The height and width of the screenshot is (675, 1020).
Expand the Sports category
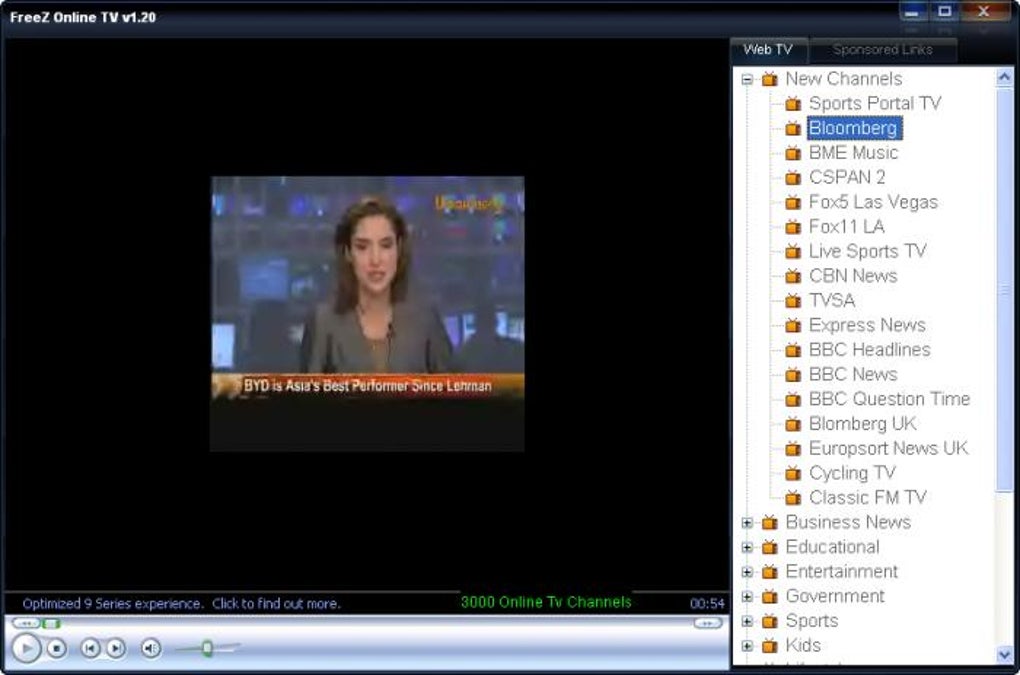tap(747, 622)
